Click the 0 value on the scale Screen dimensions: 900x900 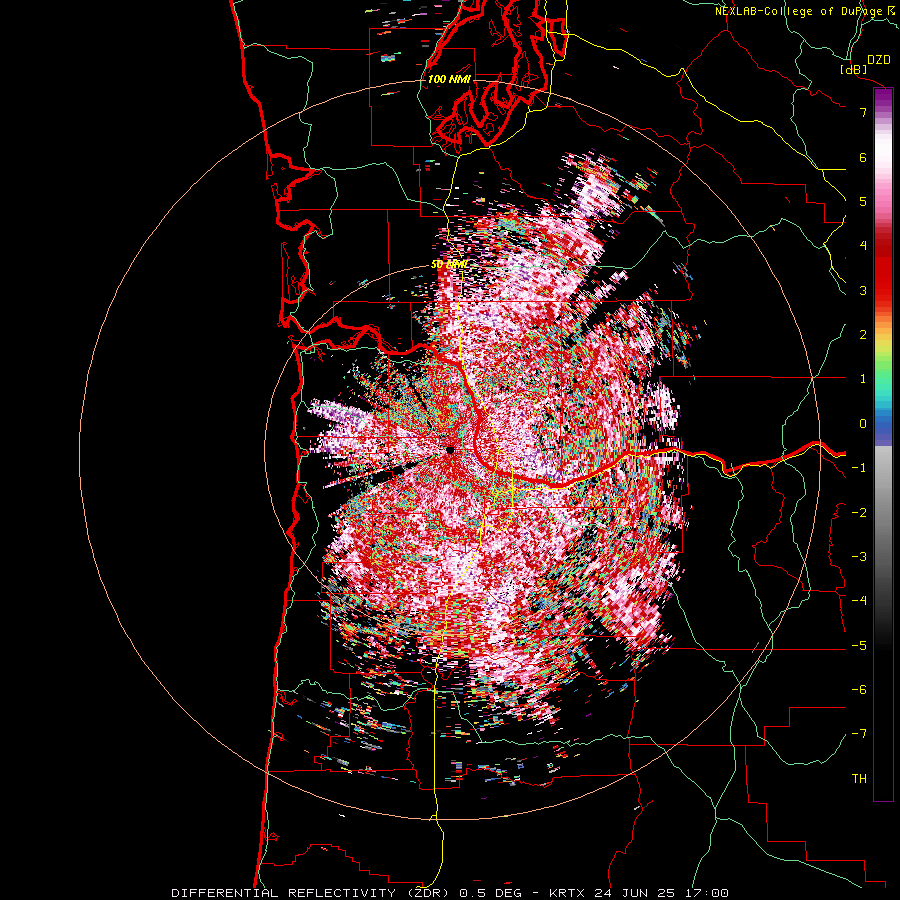[863, 424]
